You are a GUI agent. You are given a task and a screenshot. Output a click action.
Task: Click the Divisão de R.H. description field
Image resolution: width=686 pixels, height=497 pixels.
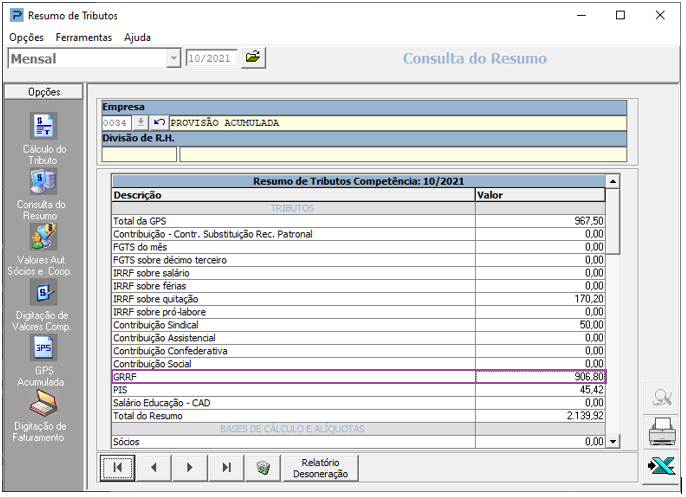pos(403,154)
